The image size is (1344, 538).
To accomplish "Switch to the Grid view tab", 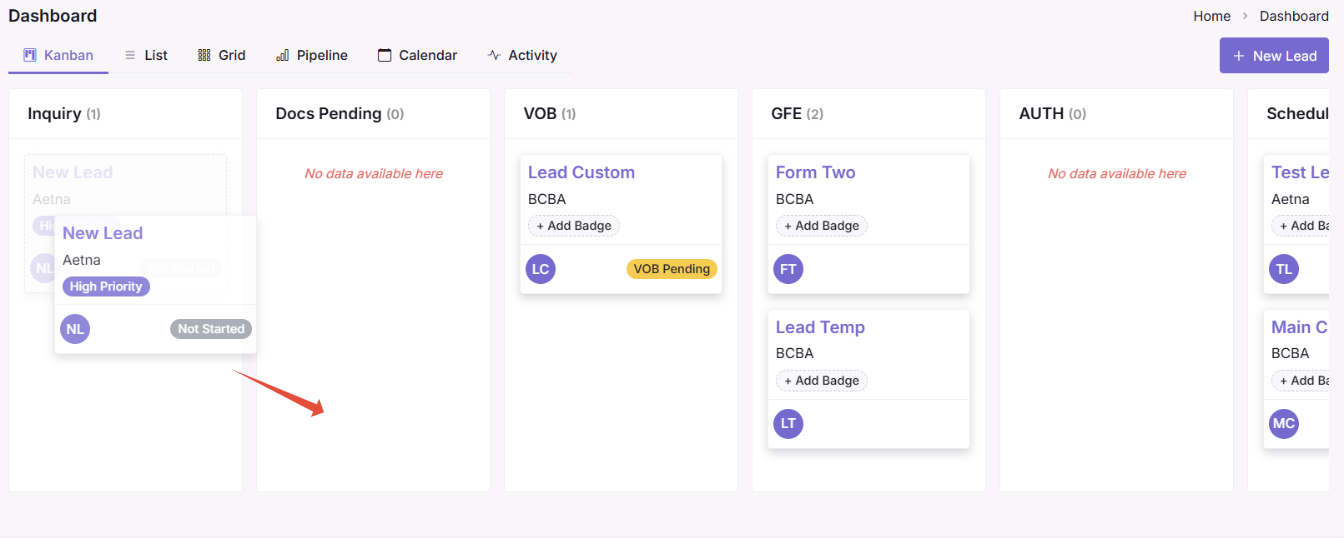I will point(222,55).
